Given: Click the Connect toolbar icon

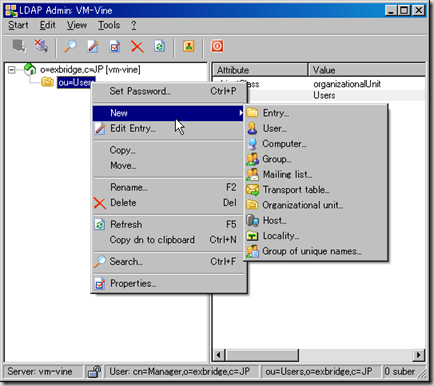Looking at the screenshot, I should (19, 46).
